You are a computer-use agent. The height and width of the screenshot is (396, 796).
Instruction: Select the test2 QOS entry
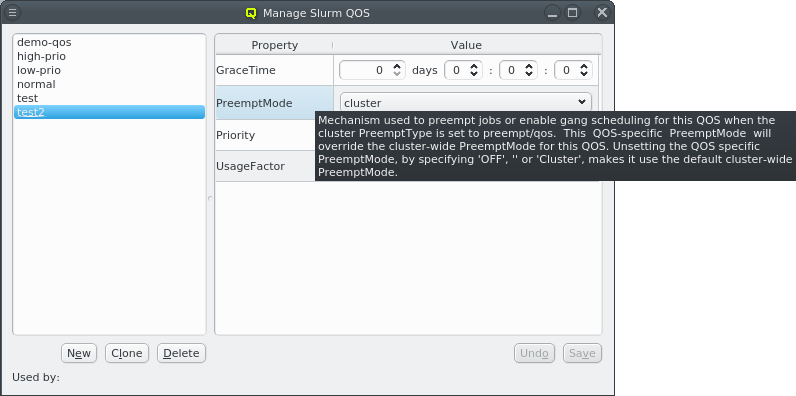[109, 112]
